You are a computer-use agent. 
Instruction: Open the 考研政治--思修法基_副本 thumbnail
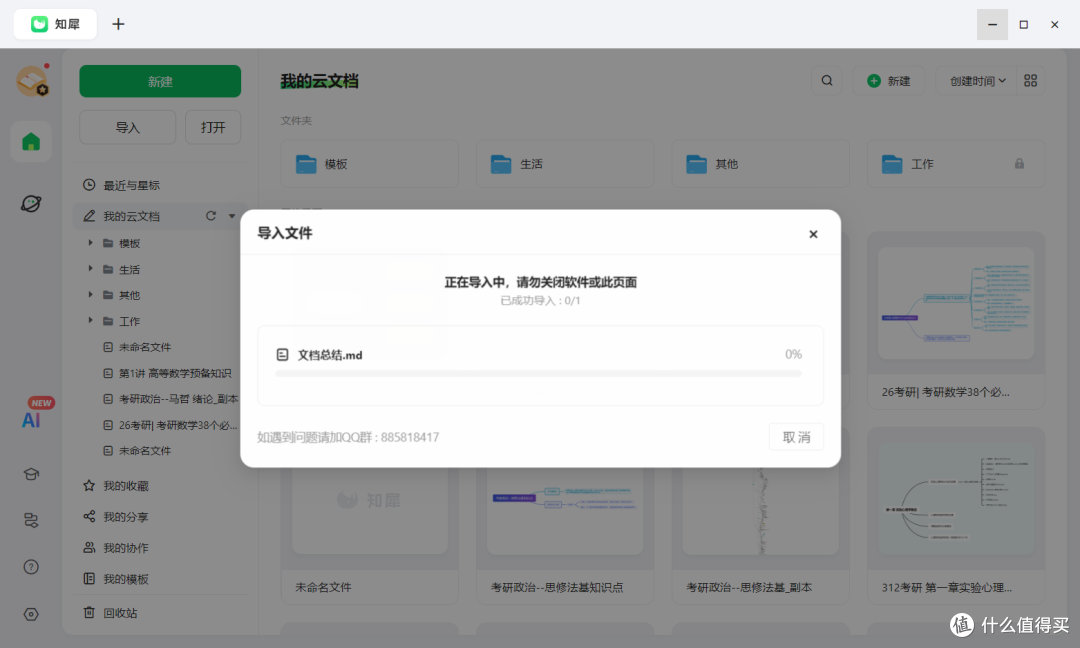click(x=760, y=510)
